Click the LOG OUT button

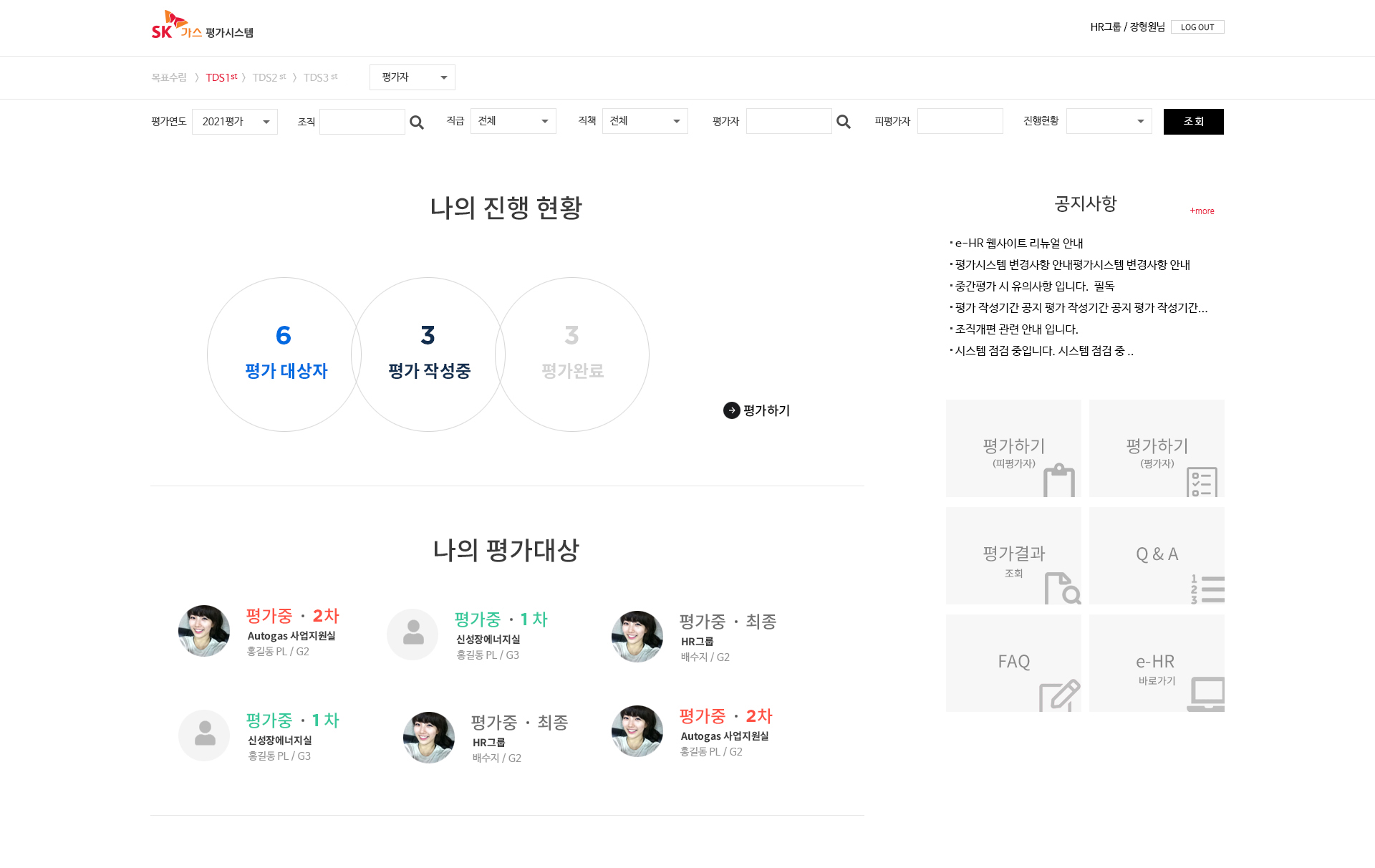pyautogui.click(x=1197, y=27)
